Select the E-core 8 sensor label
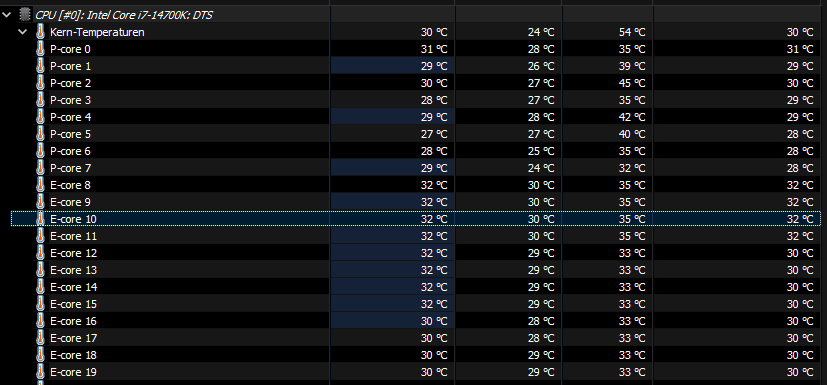 70,185
